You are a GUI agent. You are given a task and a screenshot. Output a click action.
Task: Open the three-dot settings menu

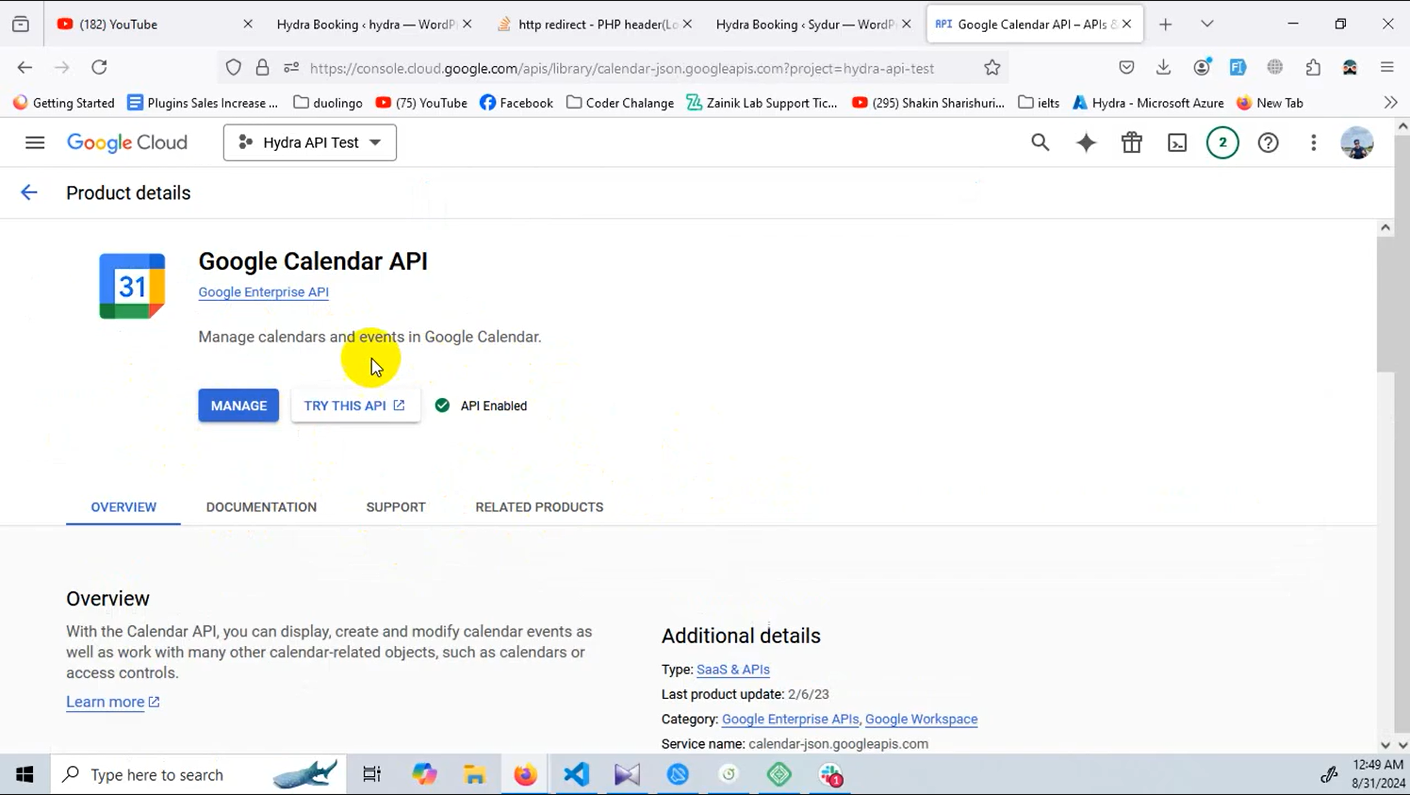tap(1314, 143)
